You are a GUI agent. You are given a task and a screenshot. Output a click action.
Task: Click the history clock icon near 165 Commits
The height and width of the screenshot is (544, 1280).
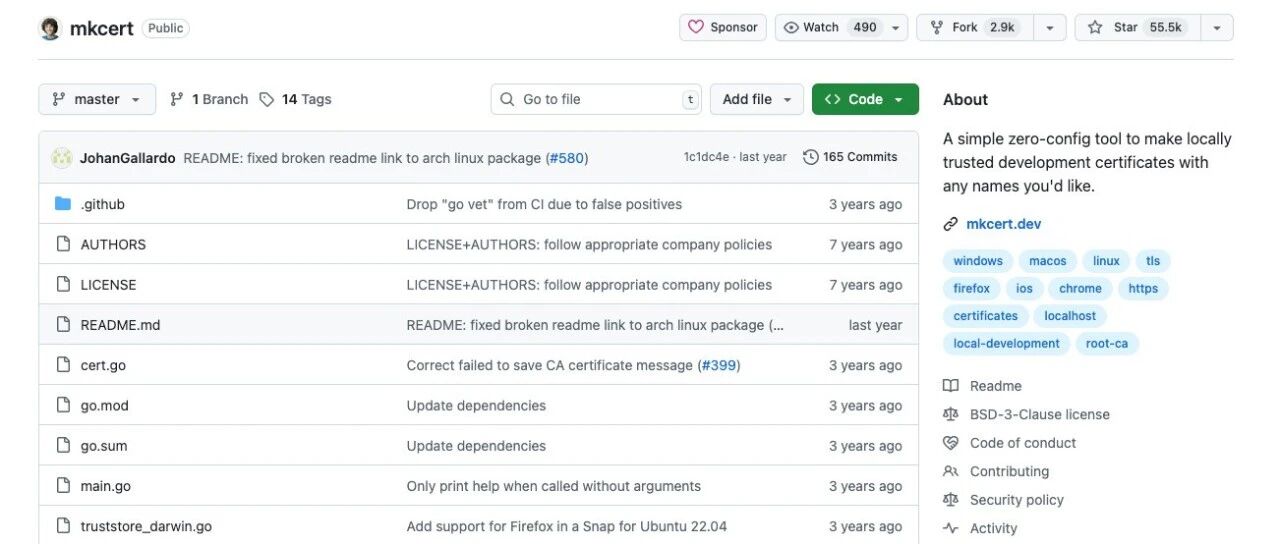coord(811,157)
